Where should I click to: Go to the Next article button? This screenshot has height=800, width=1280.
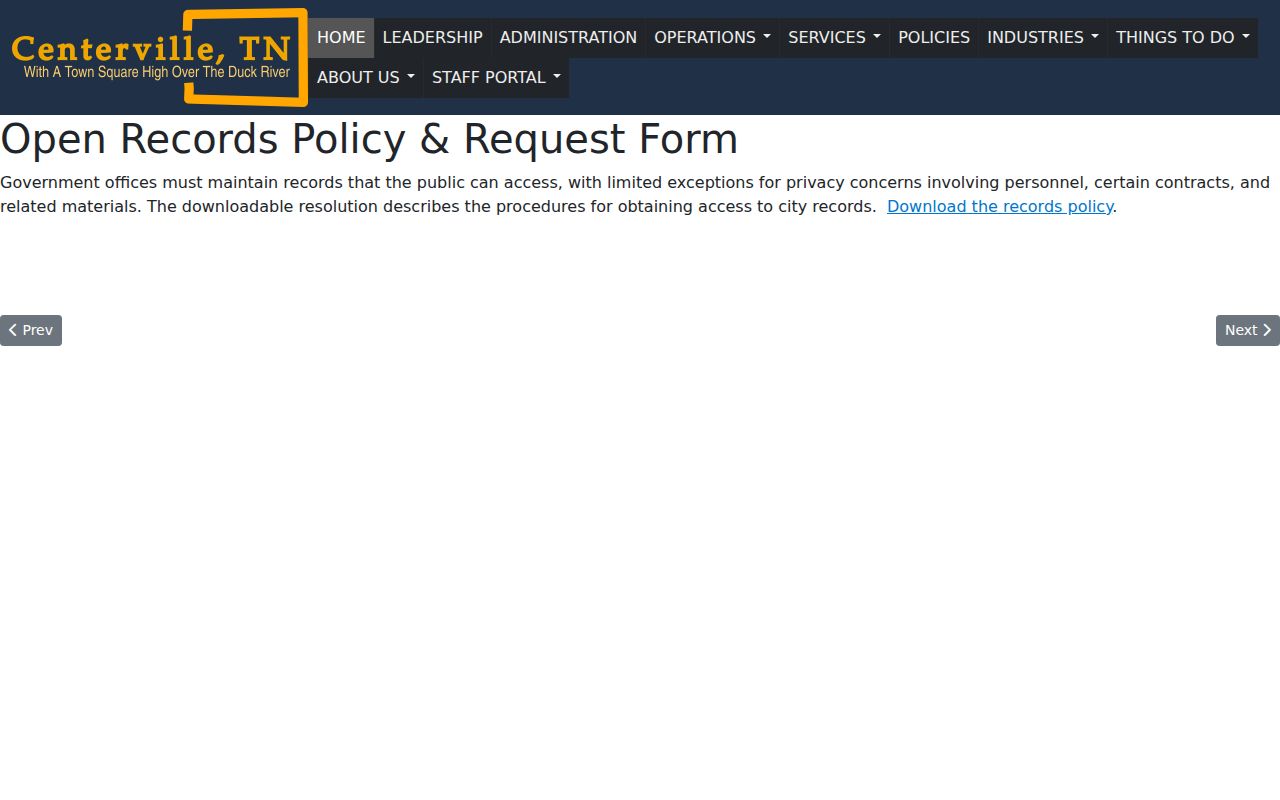tap(1248, 330)
